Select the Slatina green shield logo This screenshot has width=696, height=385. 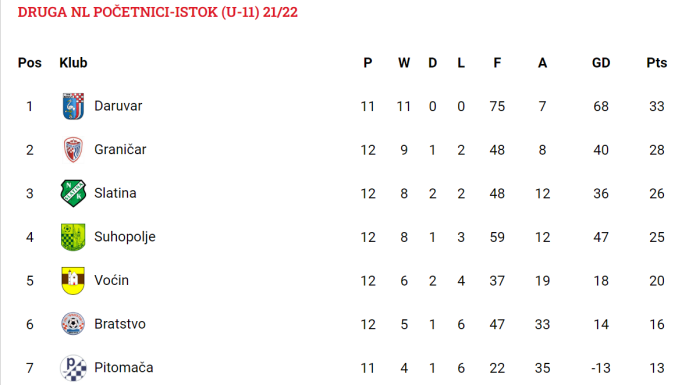73,193
